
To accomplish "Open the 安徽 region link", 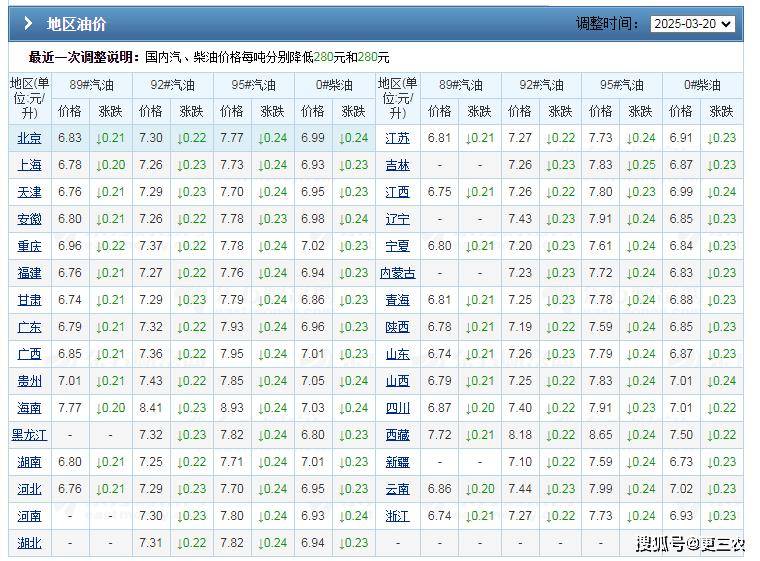I will click(x=30, y=219).
